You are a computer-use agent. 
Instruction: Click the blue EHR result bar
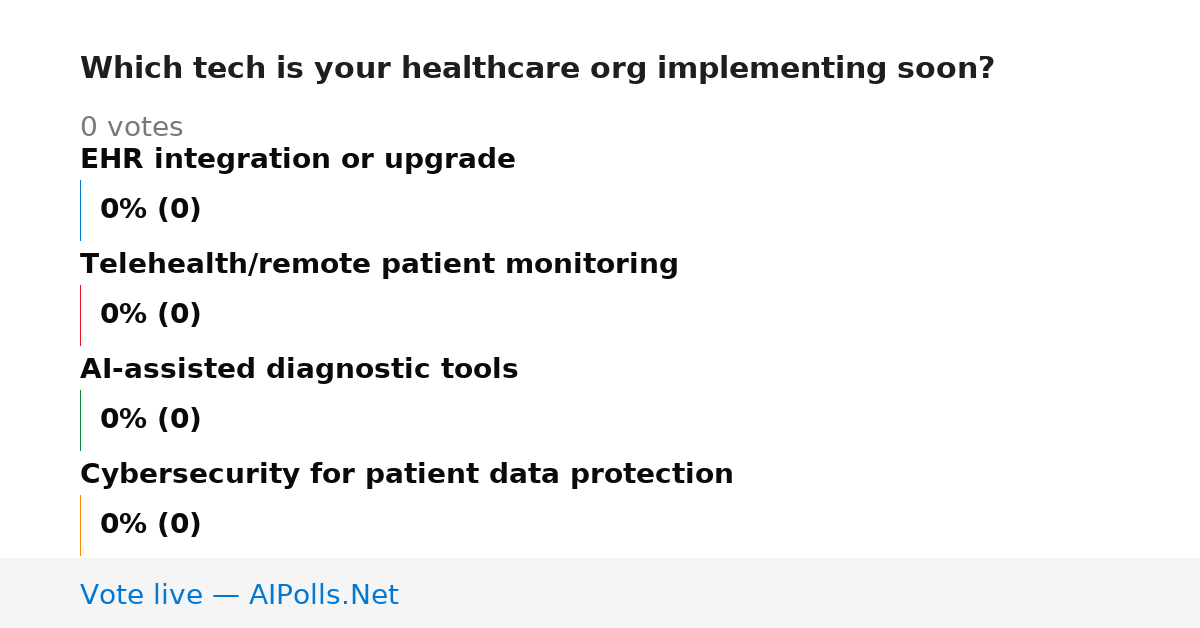tap(80, 210)
